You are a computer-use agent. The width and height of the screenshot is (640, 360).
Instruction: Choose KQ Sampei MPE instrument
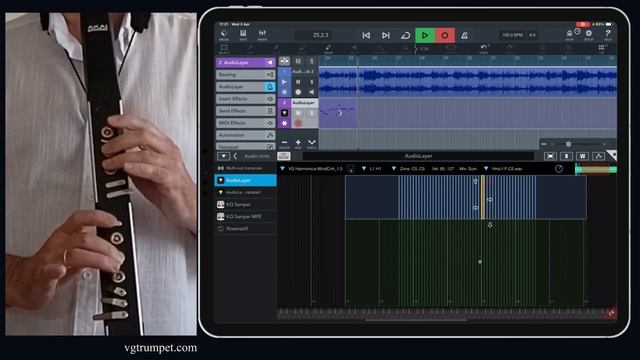[x=246, y=217]
